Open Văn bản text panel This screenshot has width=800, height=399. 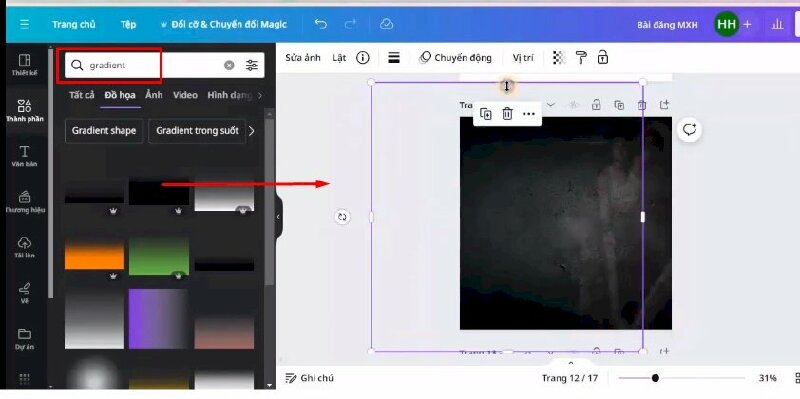(24, 156)
